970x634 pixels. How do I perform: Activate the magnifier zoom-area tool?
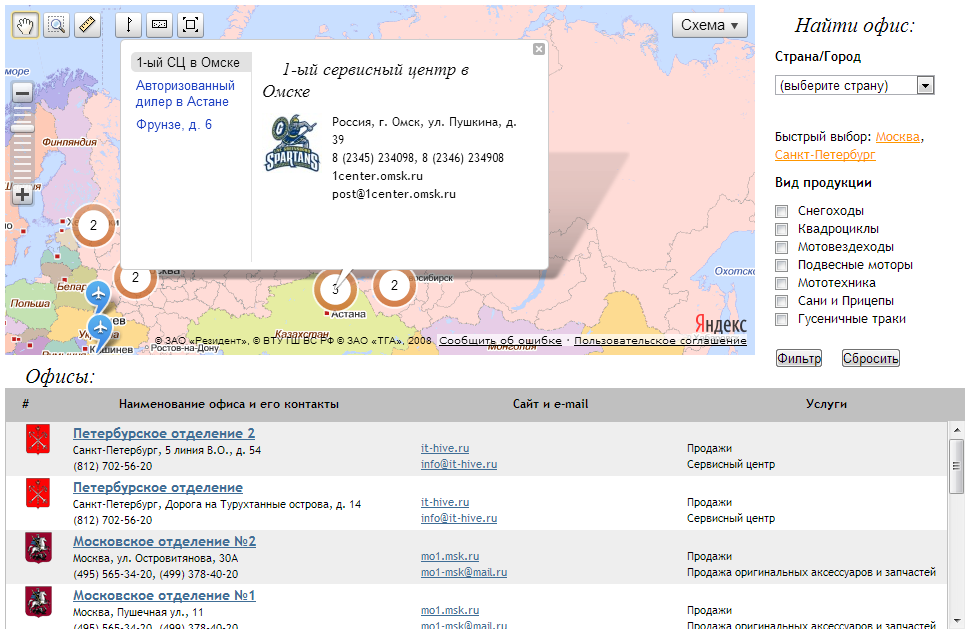click(57, 25)
